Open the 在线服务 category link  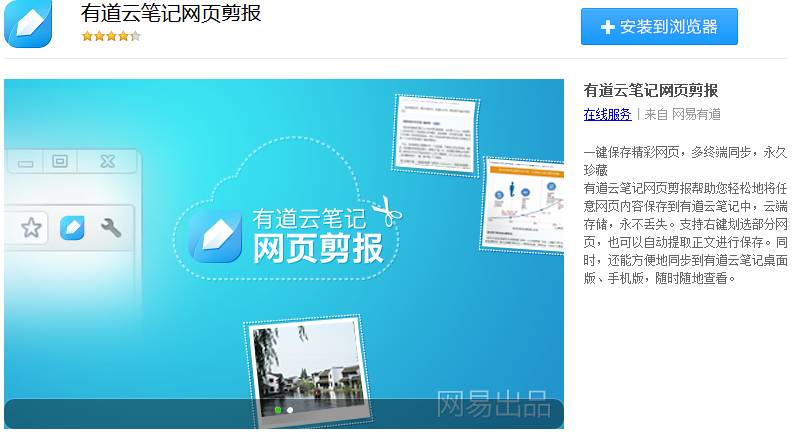coord(607,115)
